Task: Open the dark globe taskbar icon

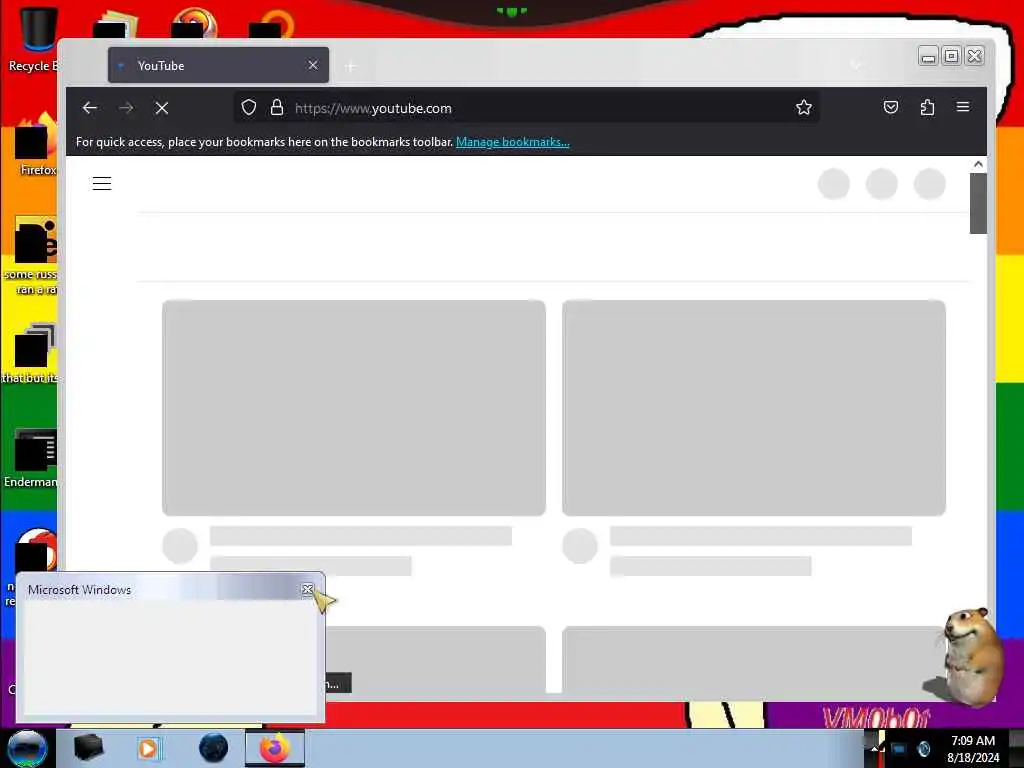Action: [x=213, y=748]
